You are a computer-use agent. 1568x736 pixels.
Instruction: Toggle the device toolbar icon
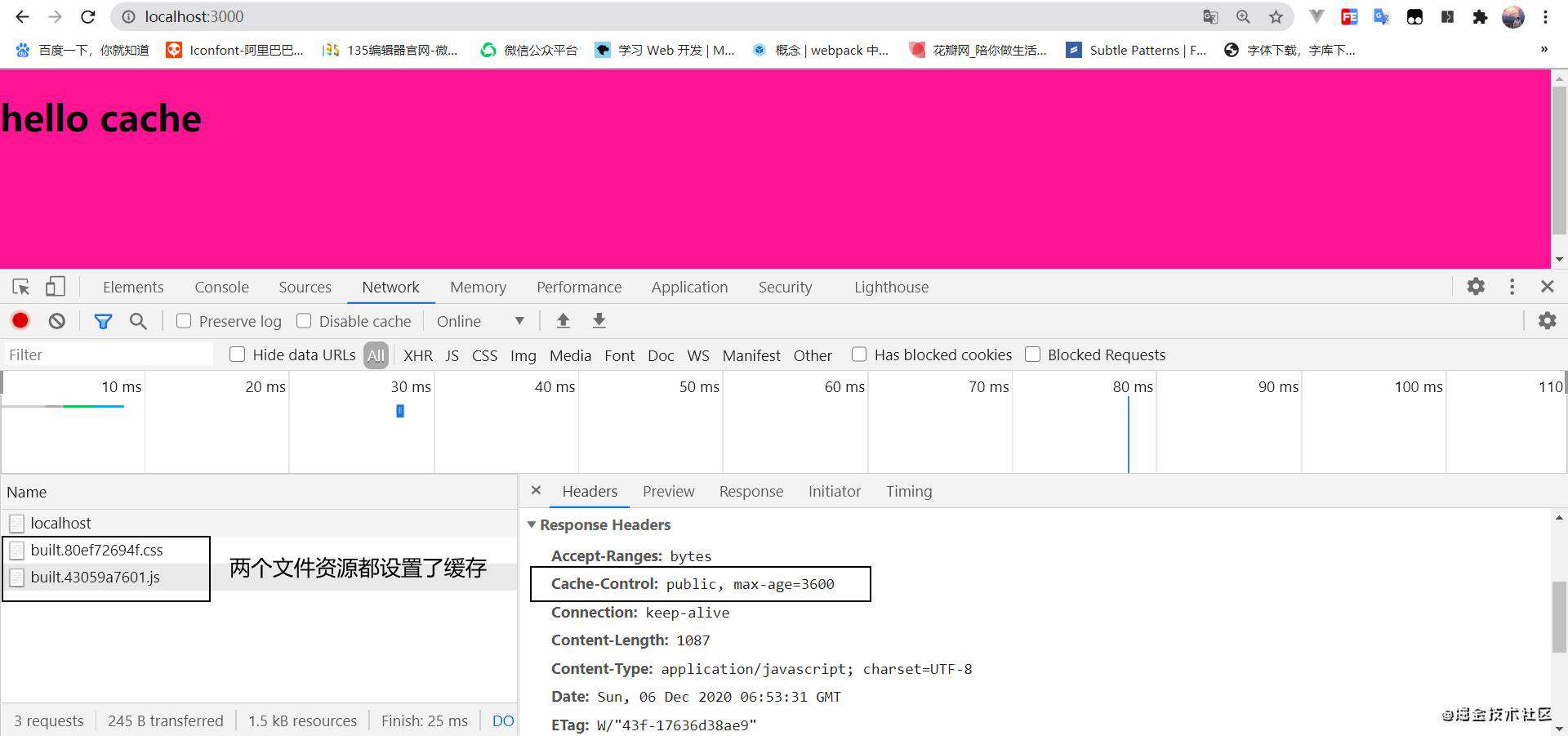click(x=55, y=287)
